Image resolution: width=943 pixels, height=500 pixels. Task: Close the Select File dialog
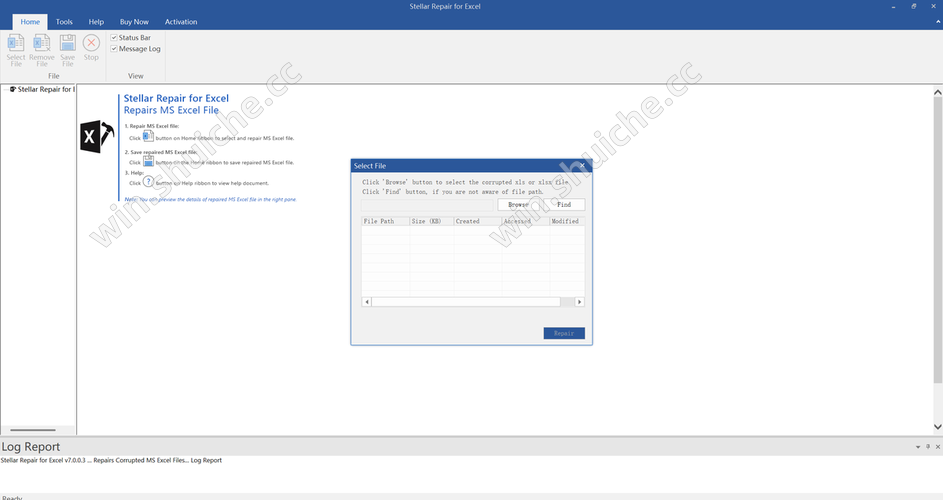582,165
